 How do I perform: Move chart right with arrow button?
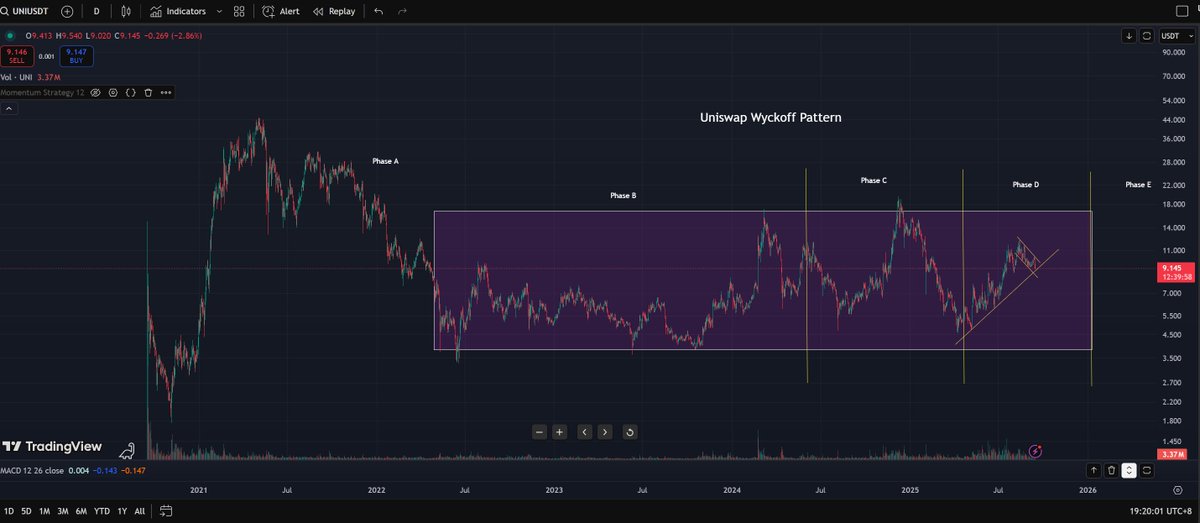(605, 432)
